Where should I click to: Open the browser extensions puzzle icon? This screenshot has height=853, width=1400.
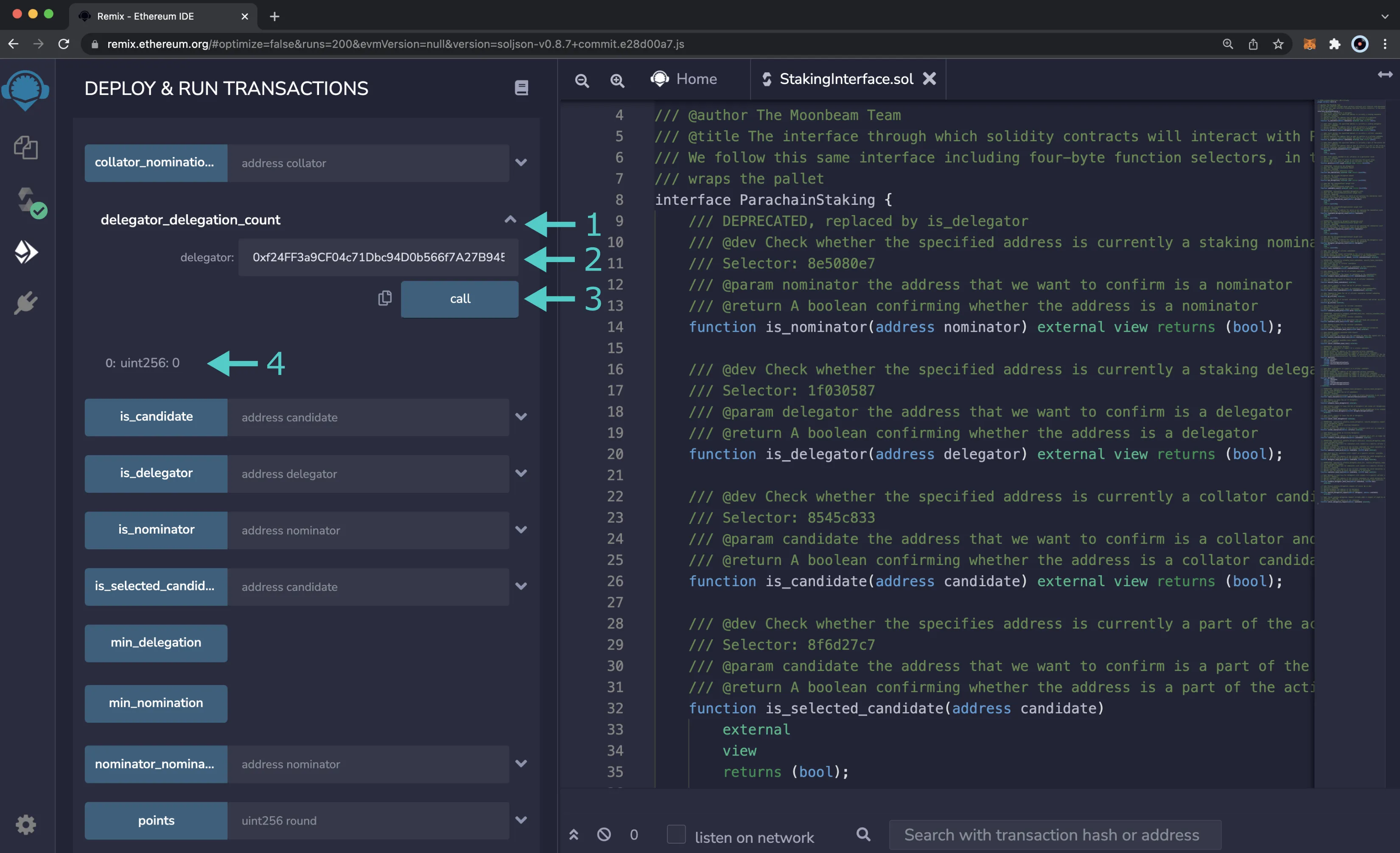tap(1334, 44)
